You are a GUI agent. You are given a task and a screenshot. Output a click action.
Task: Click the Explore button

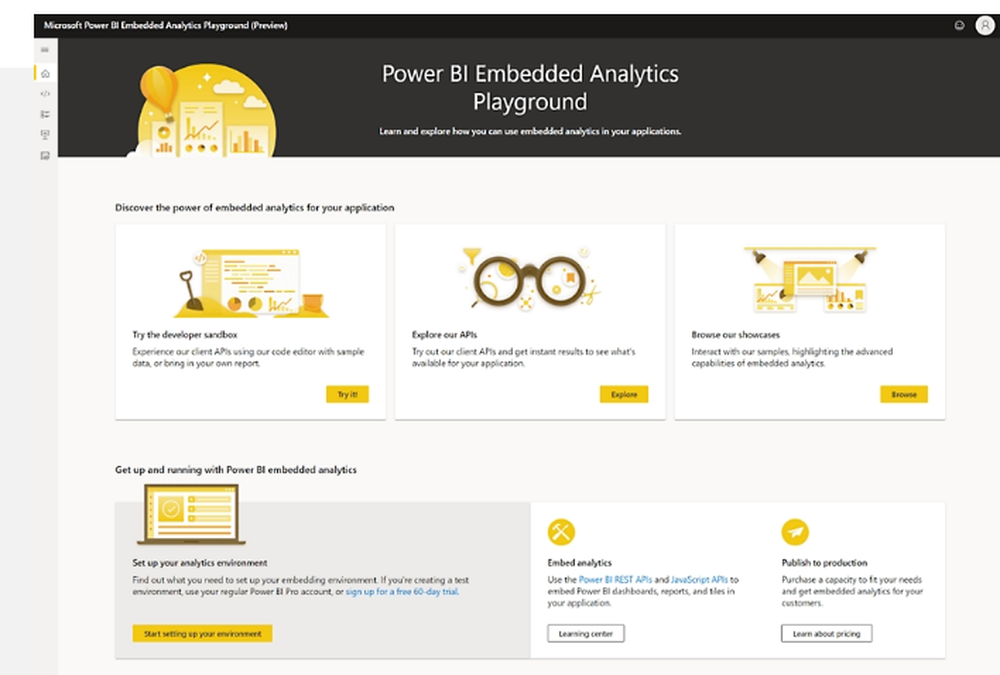[624, 394]
